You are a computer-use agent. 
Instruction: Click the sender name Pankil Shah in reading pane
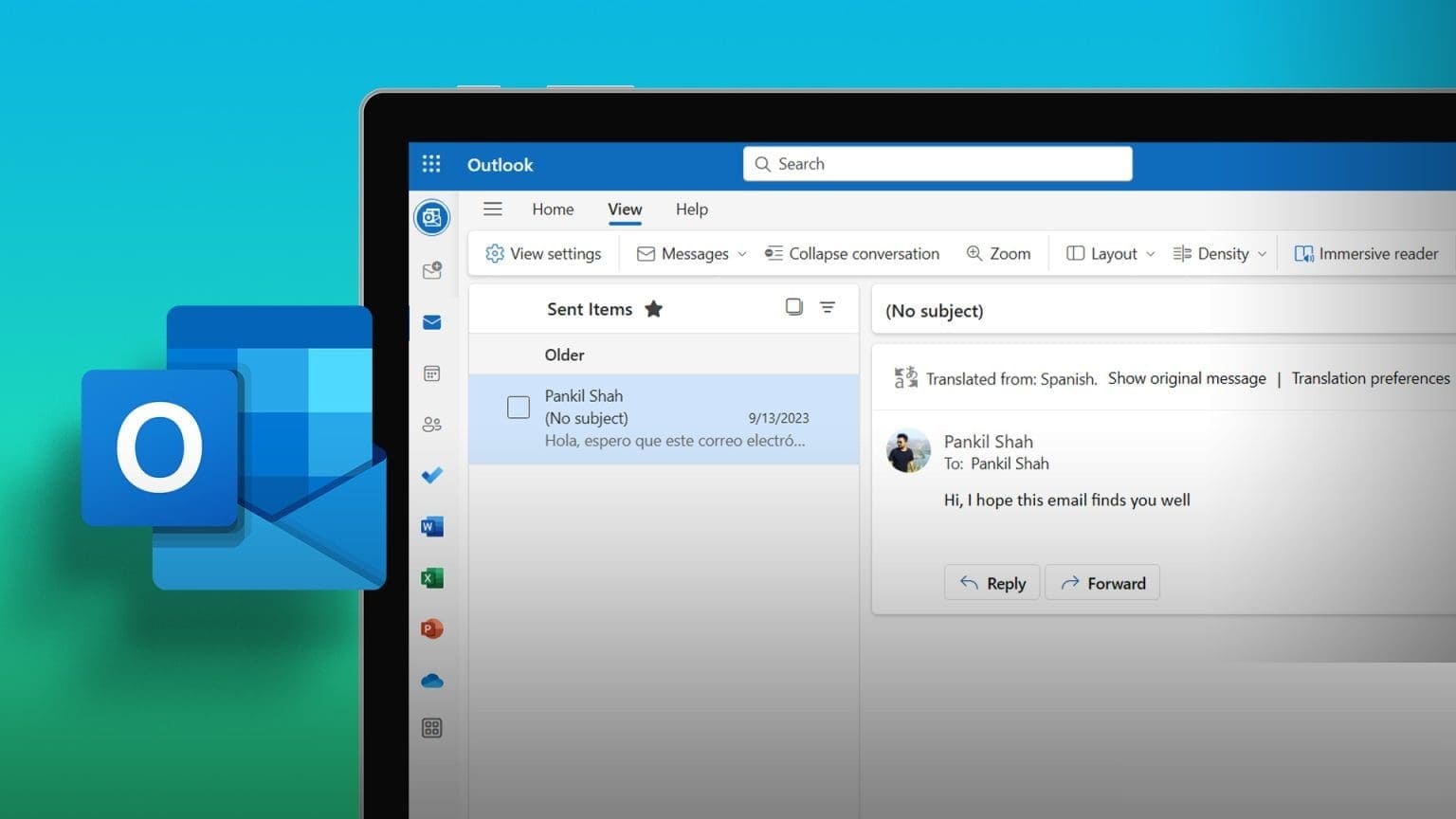click(x=989, y=442)
